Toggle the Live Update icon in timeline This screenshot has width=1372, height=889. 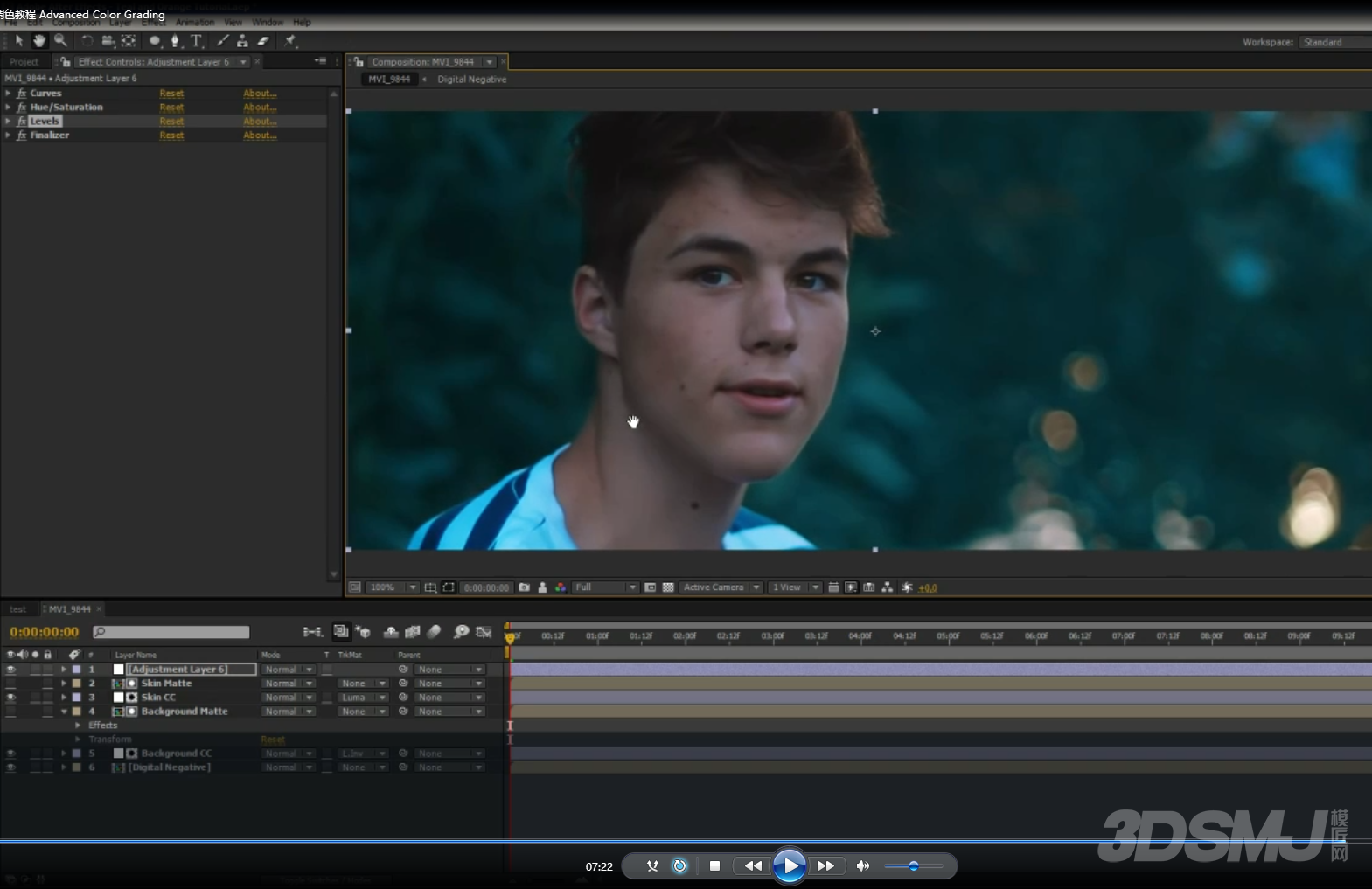(x=341, y=631)
